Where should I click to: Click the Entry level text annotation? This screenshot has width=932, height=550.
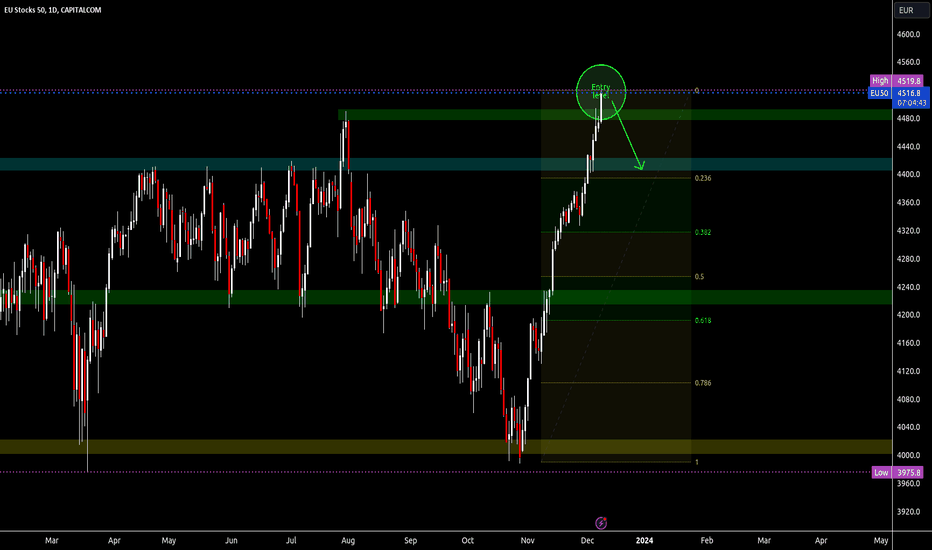[600, 91]
